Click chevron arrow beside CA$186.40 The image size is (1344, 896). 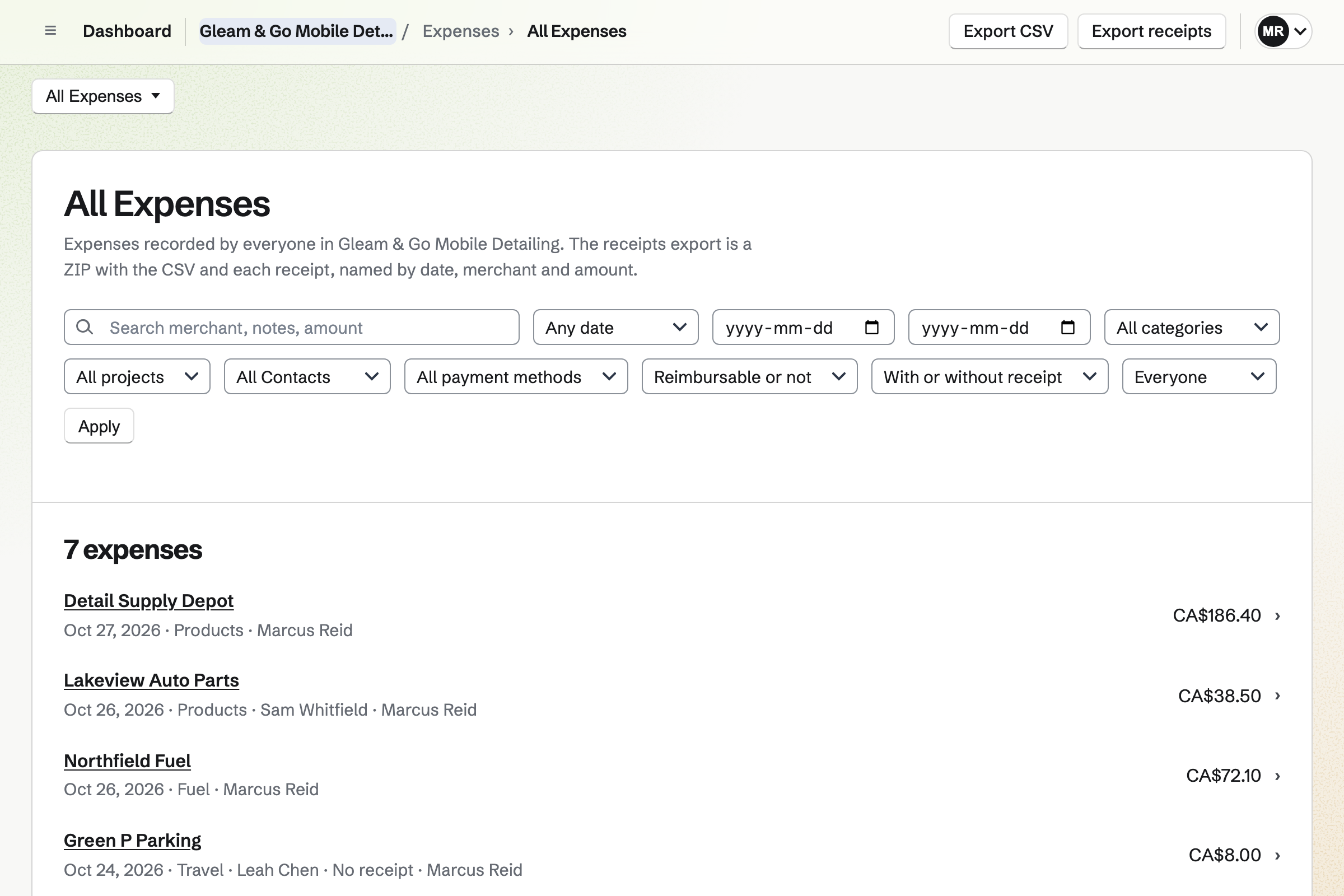pos(1278,616)
